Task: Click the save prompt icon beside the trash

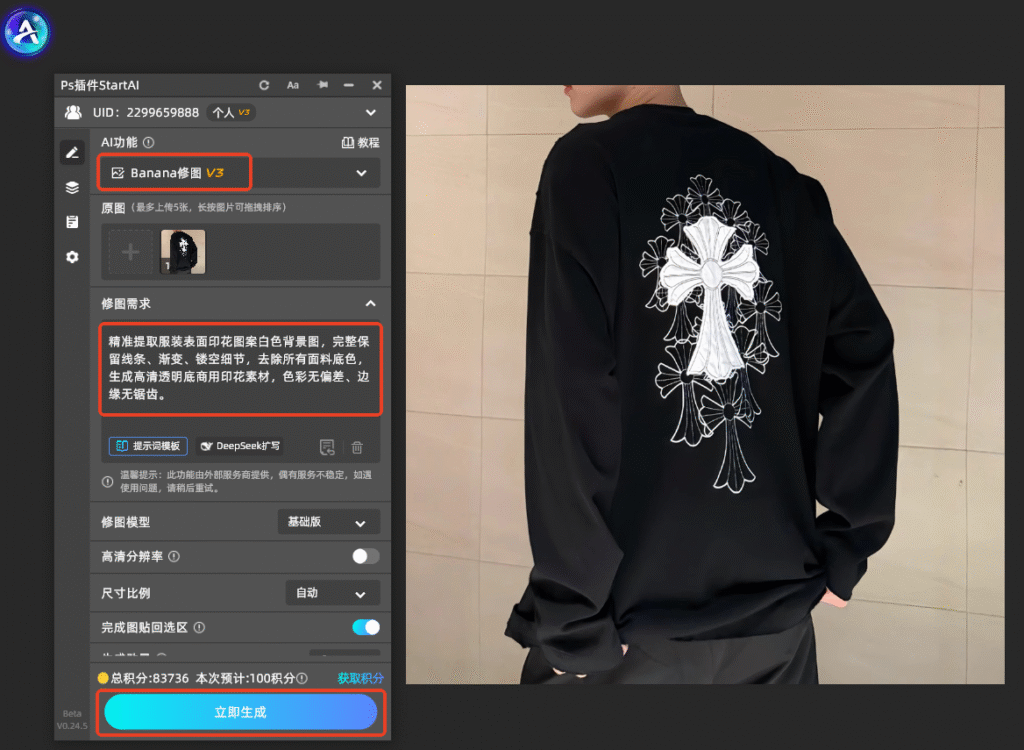Action: pyautogui.click(x=327, y=447)
